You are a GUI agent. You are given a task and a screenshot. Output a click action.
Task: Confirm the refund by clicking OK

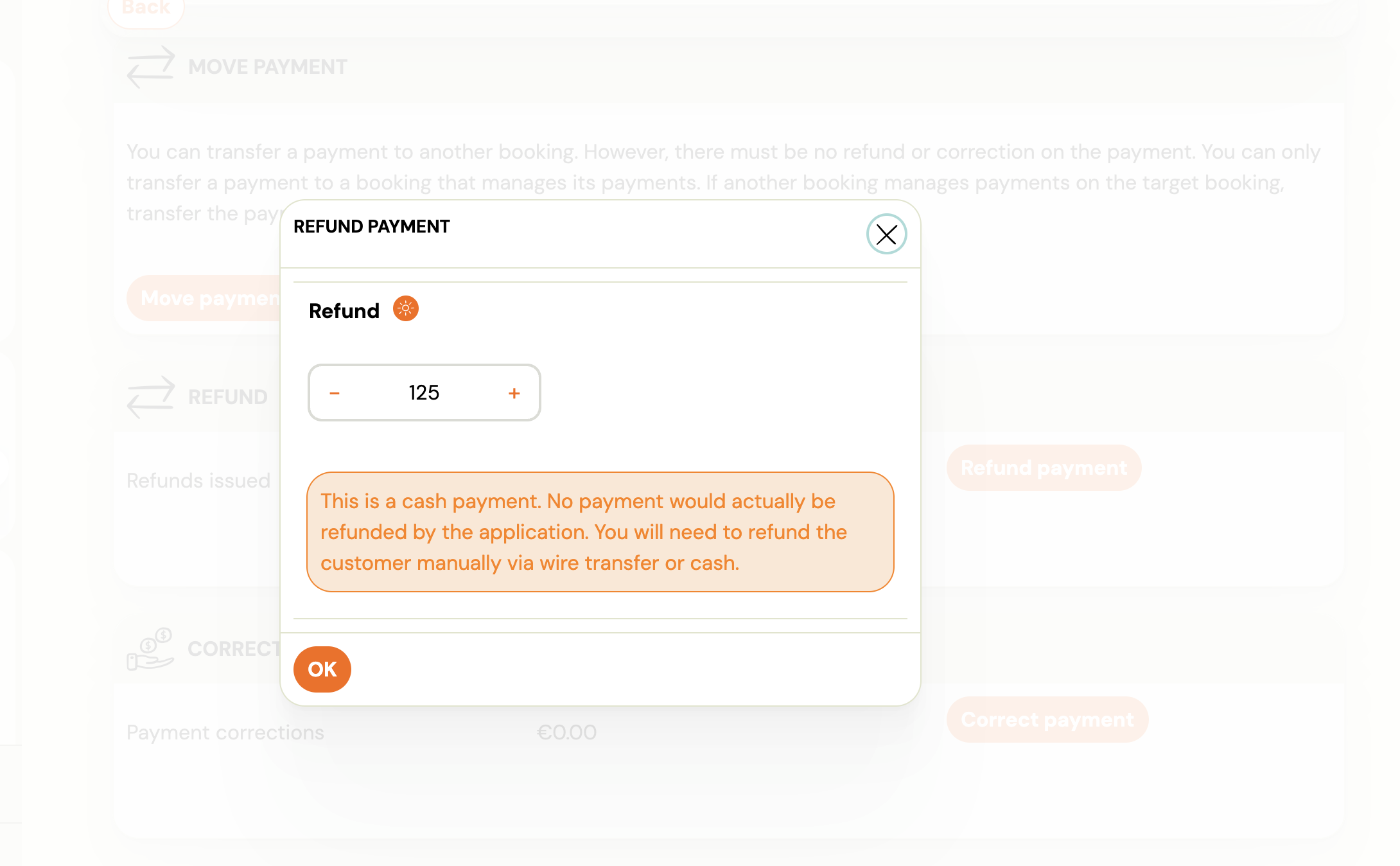coord(322,669)
